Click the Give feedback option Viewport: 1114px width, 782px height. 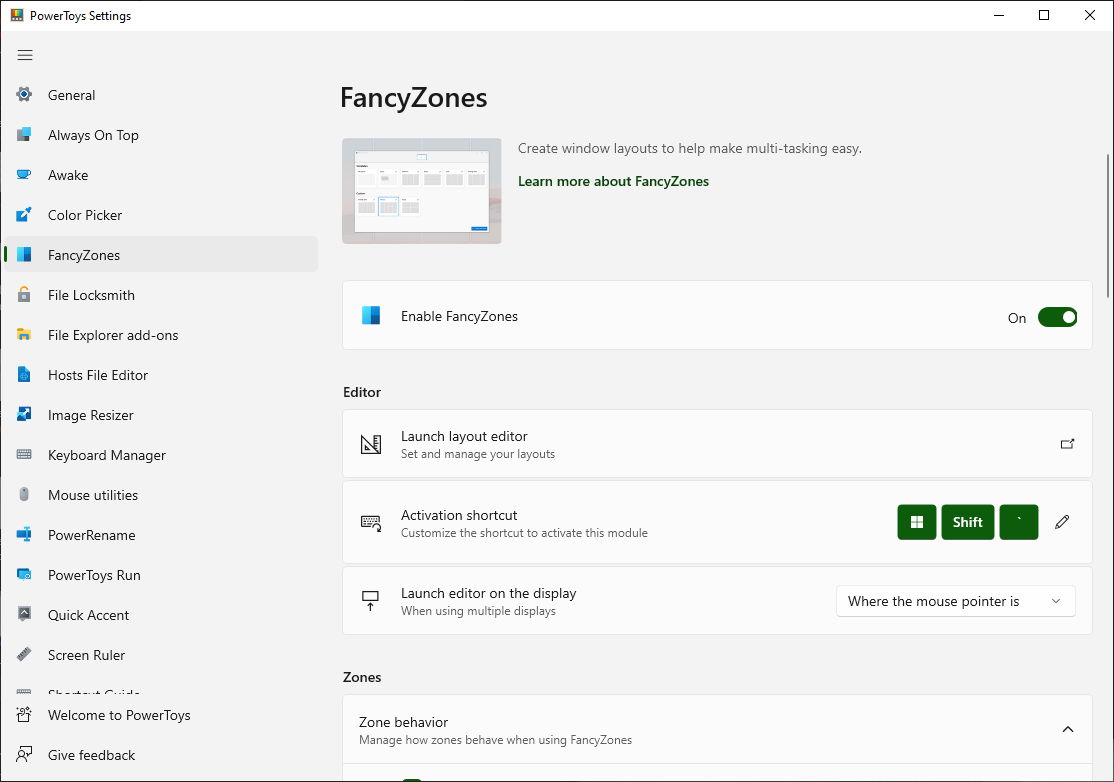point(91,755)
